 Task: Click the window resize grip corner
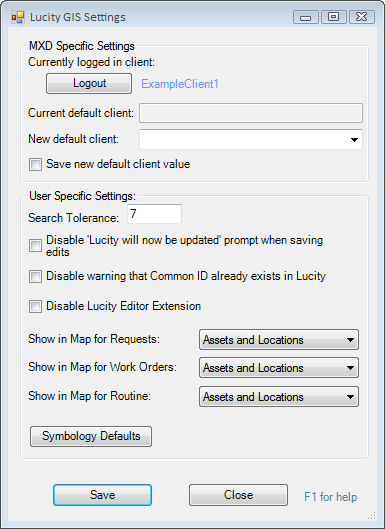[372, 516]
